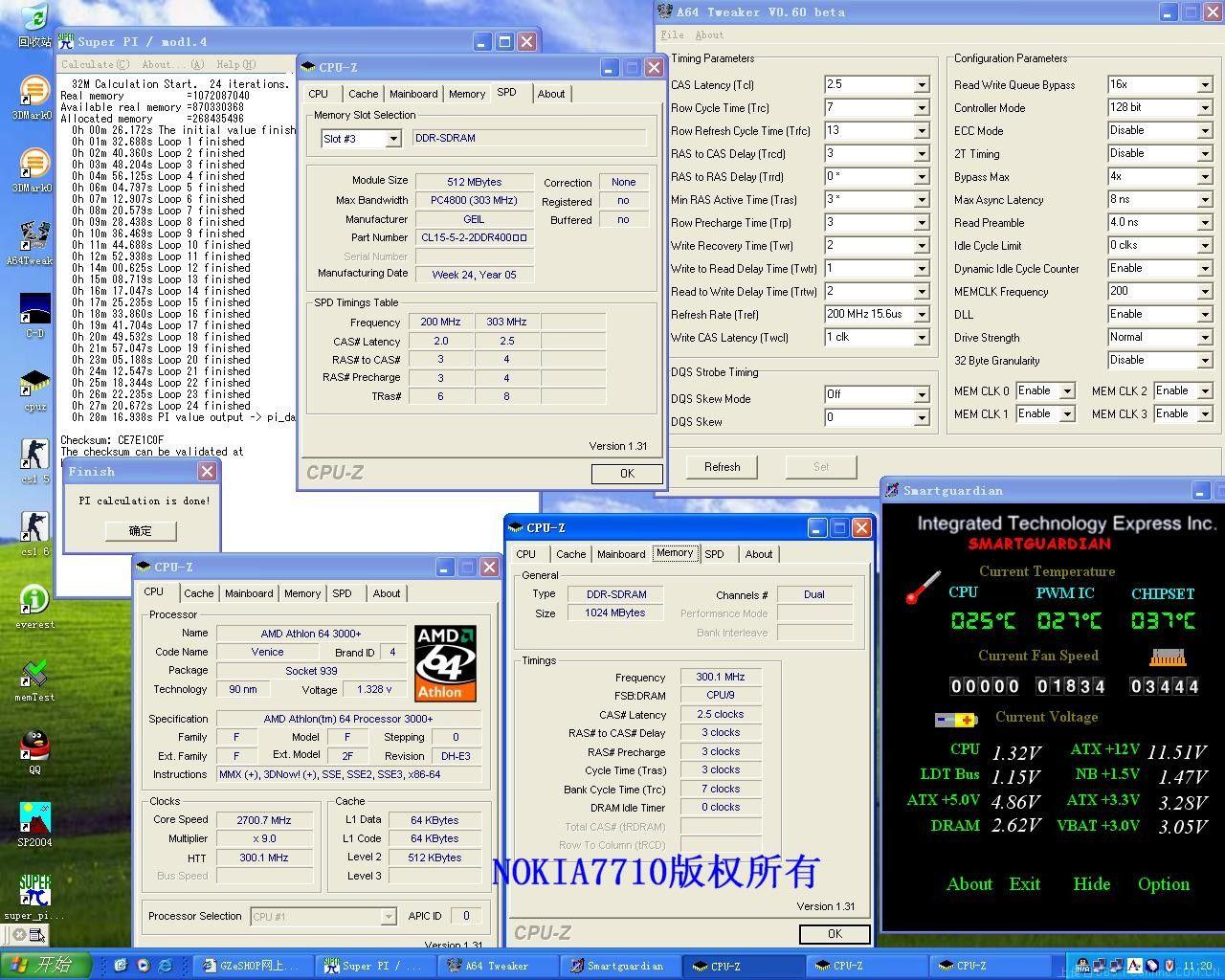This screenshot has height=980, width=1225.
Task: Open Cache tab in processor CPU-Z window
Action: point(199,593)
